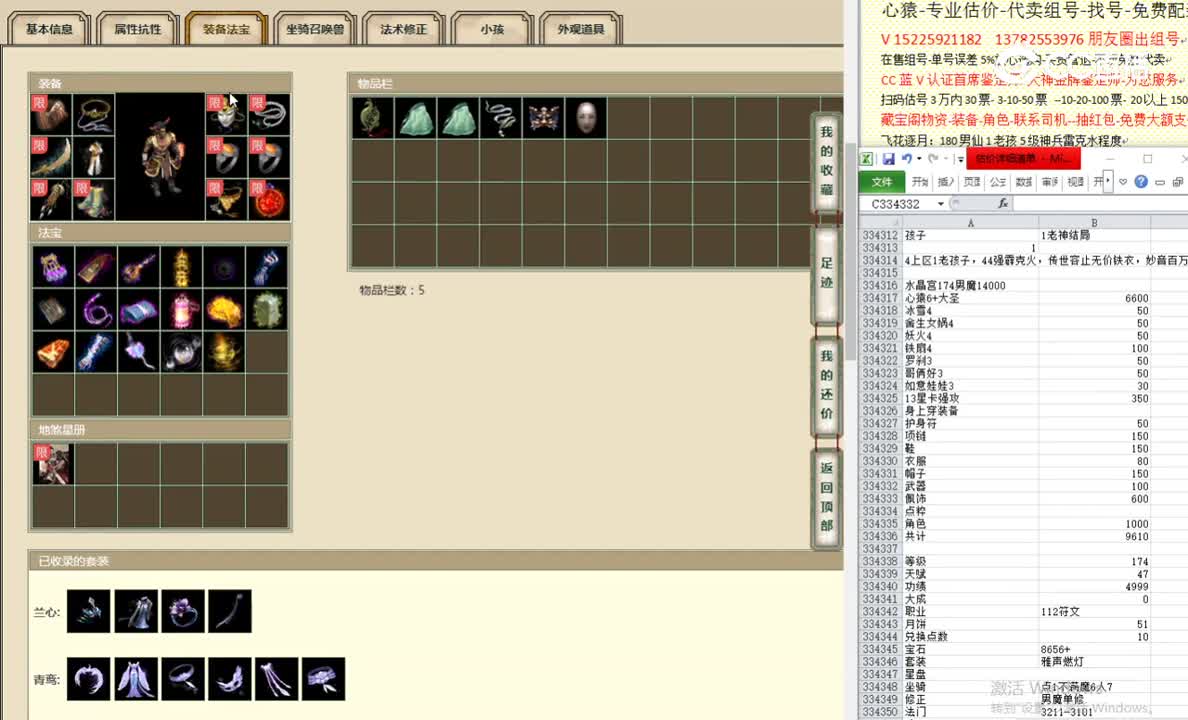Screen dimensions: 1188x720
Task: Click the Save icon in Excel's quick access toolbar
Action: tap(890, 158)
